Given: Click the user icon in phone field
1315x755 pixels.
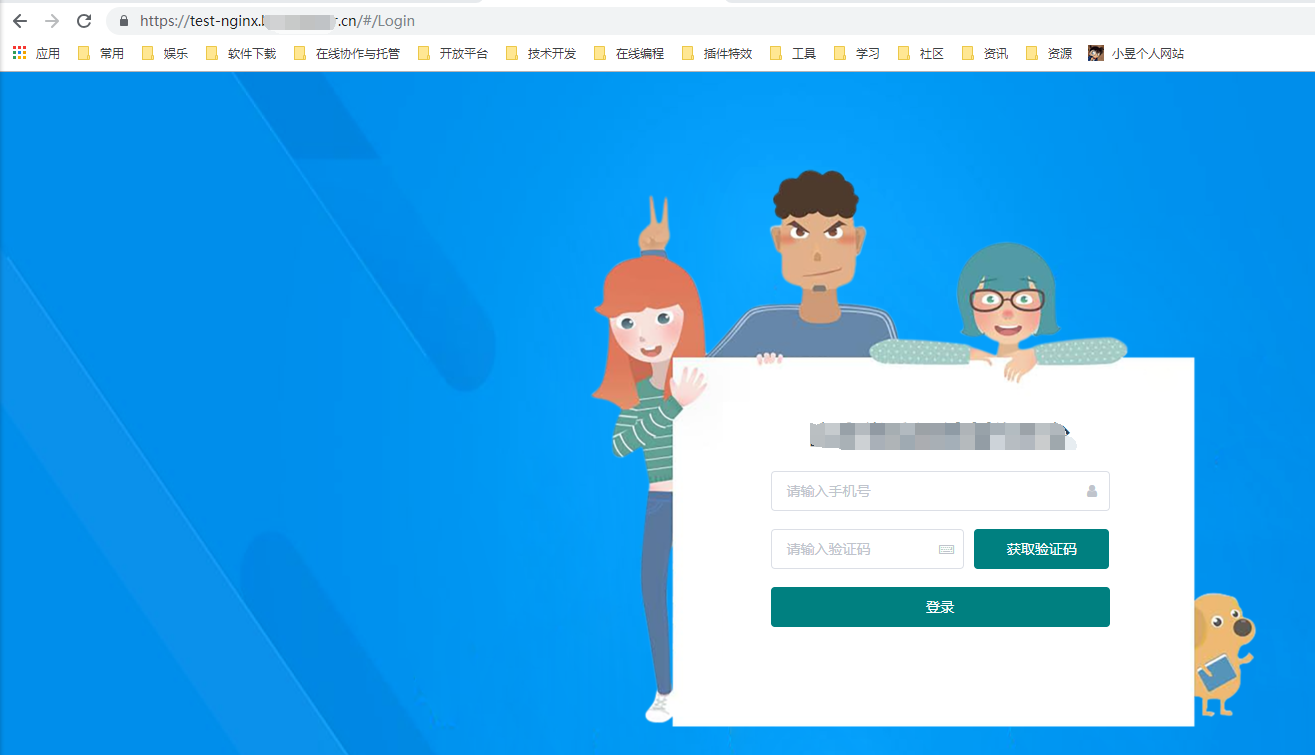Looking at the screenshot, I should (1091, 491).
